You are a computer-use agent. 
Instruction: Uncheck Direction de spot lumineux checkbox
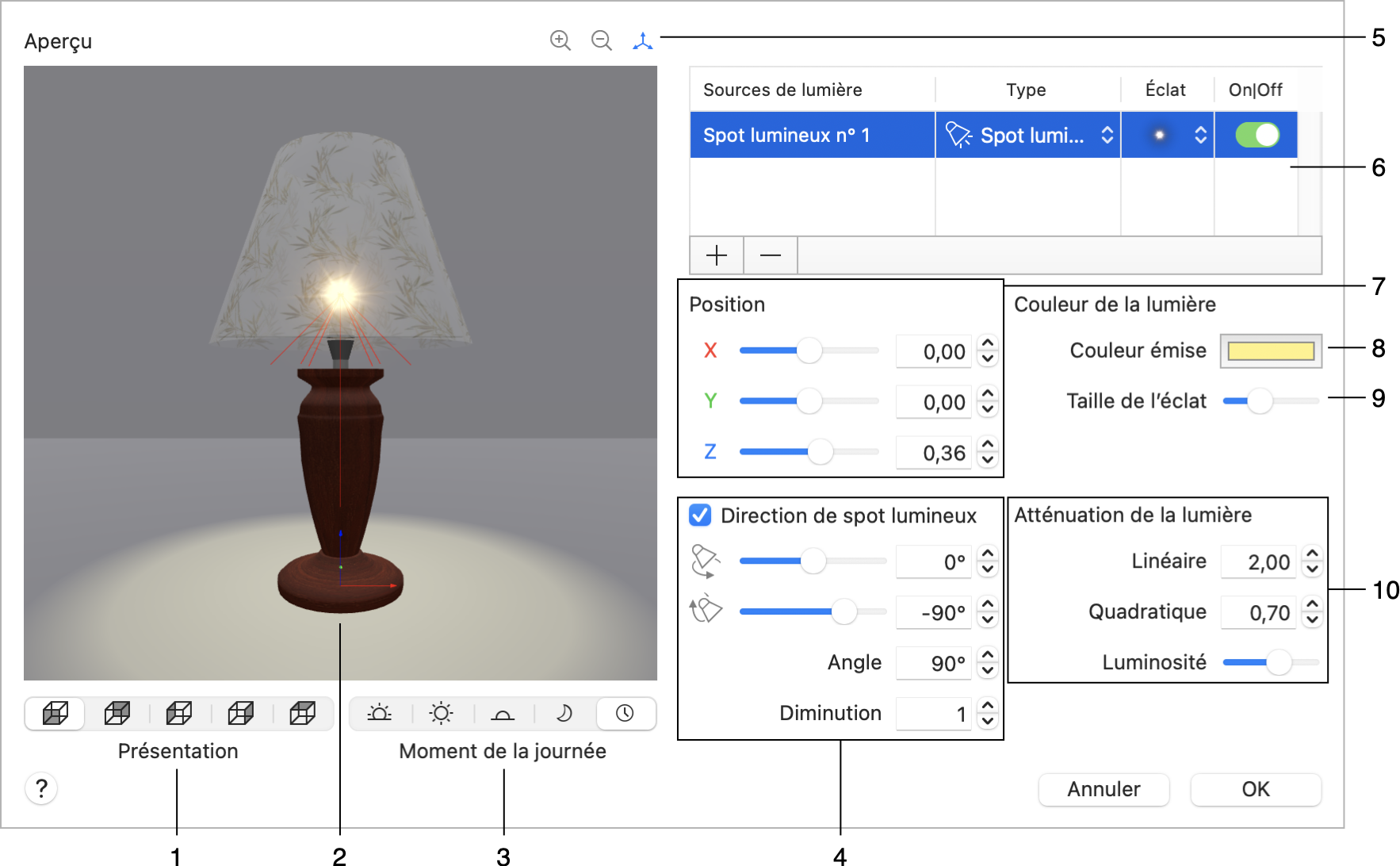(x=700, y=515)
